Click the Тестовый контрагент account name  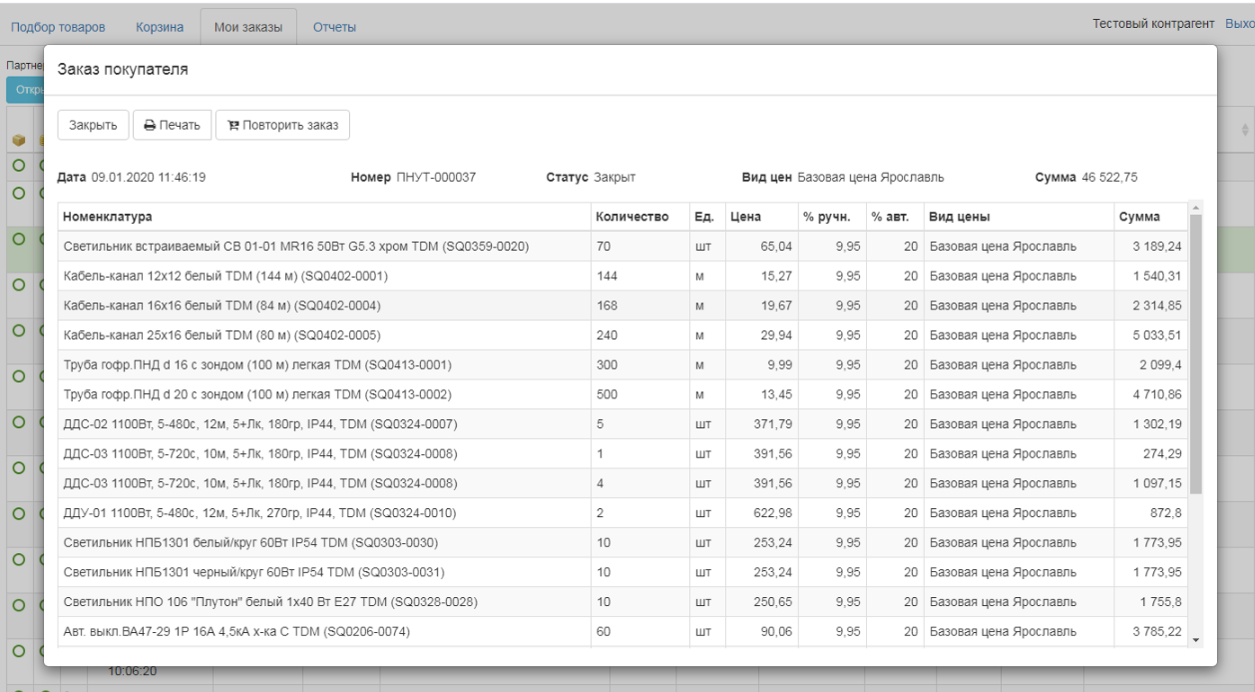(x=1153, y=24)
